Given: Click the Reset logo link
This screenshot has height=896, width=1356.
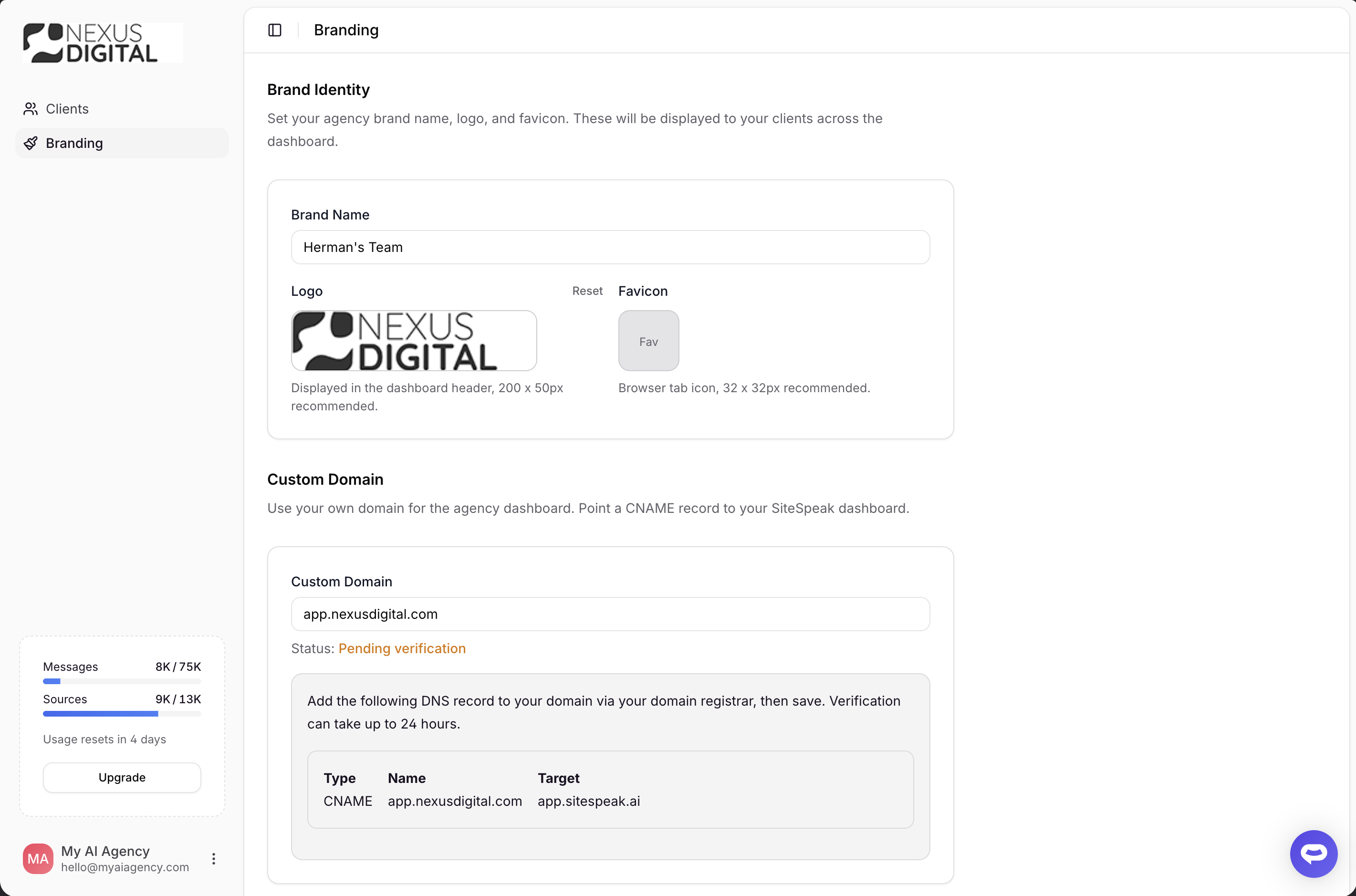Looking at the screenshot, I should point(587,291).
